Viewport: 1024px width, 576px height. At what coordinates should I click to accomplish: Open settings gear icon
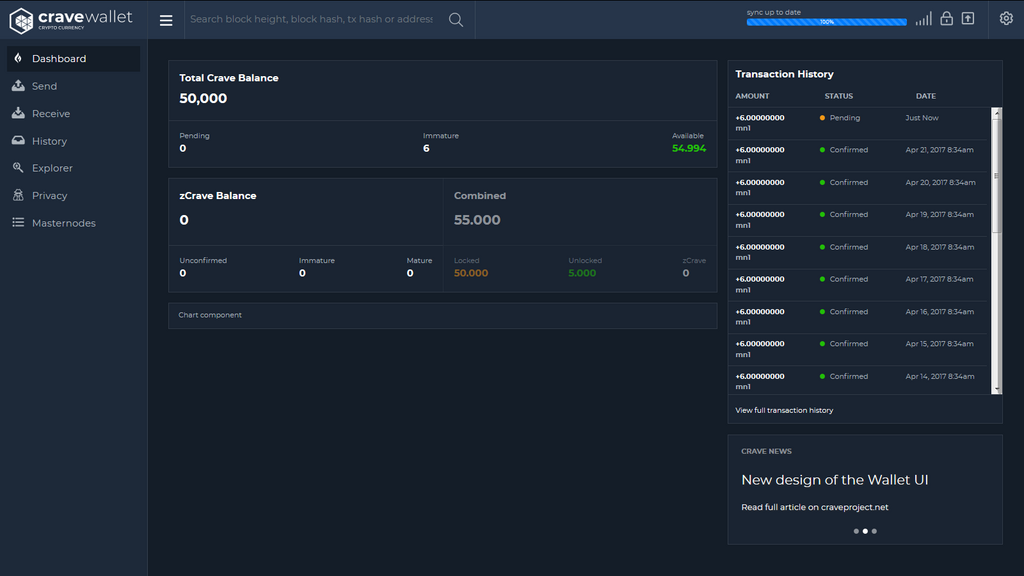click(1006, 18)
